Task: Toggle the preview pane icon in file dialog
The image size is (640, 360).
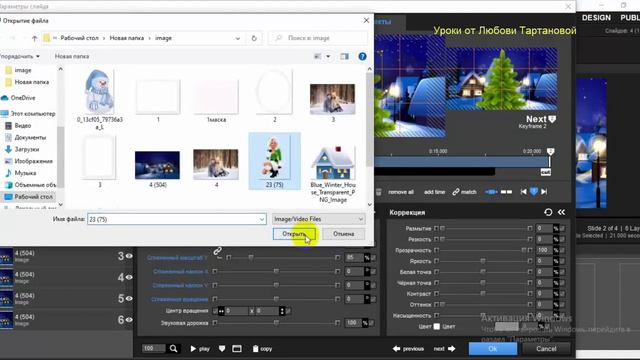Action: pos(344,56)
